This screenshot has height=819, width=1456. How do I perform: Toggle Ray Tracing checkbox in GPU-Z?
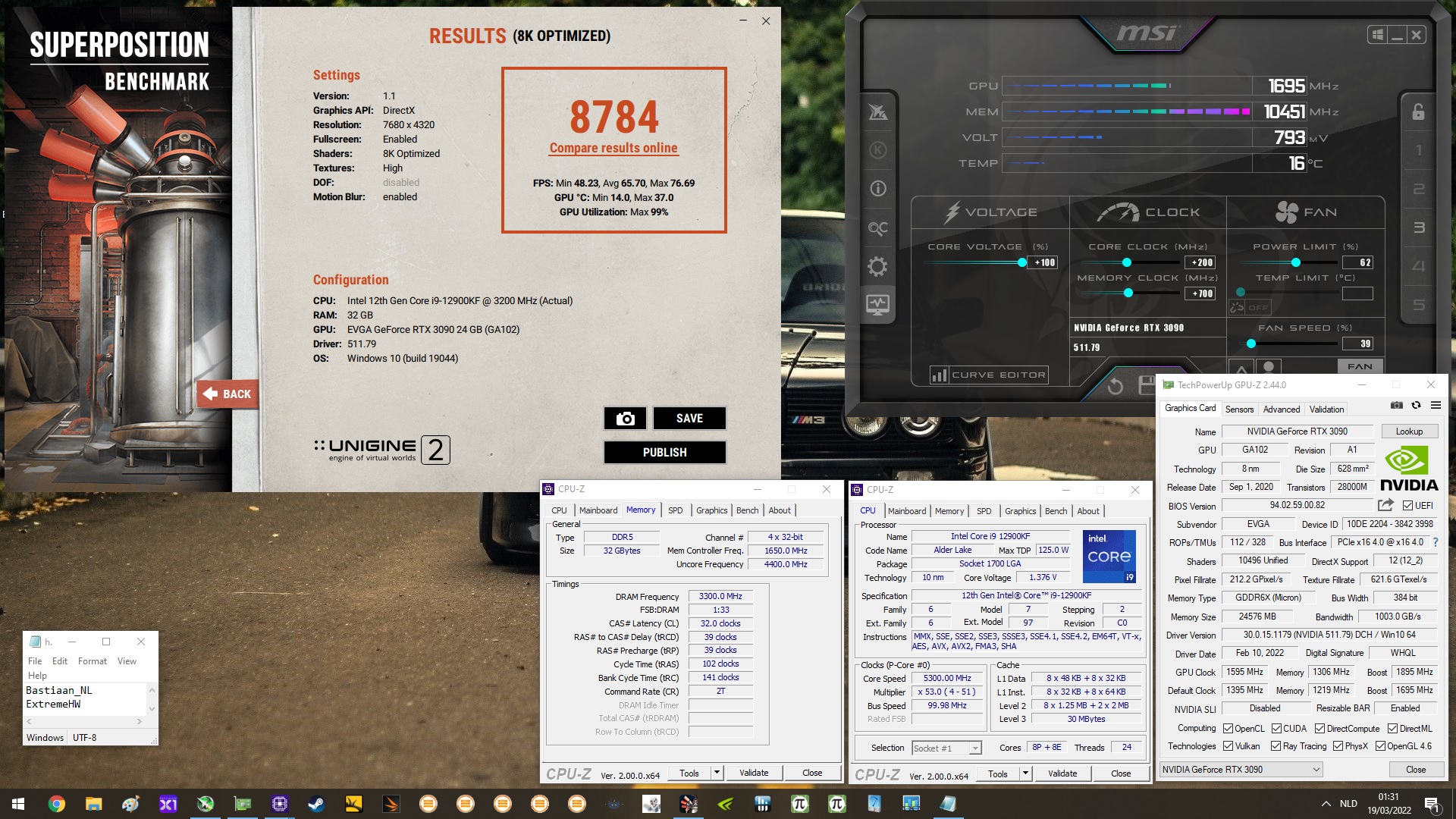tap(1276, 746)
